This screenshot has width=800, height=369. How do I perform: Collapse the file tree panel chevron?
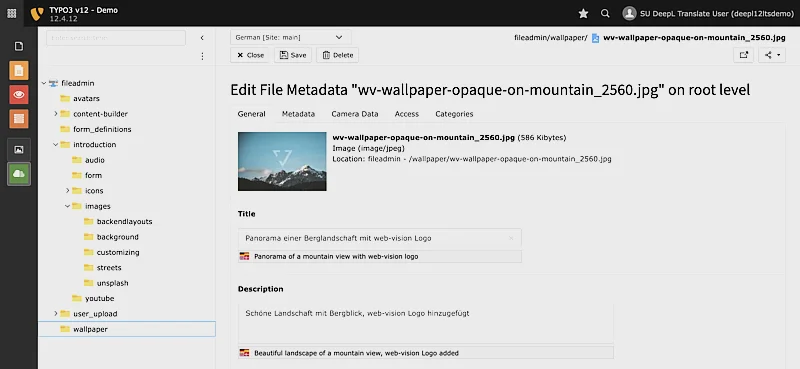(202, 38)
